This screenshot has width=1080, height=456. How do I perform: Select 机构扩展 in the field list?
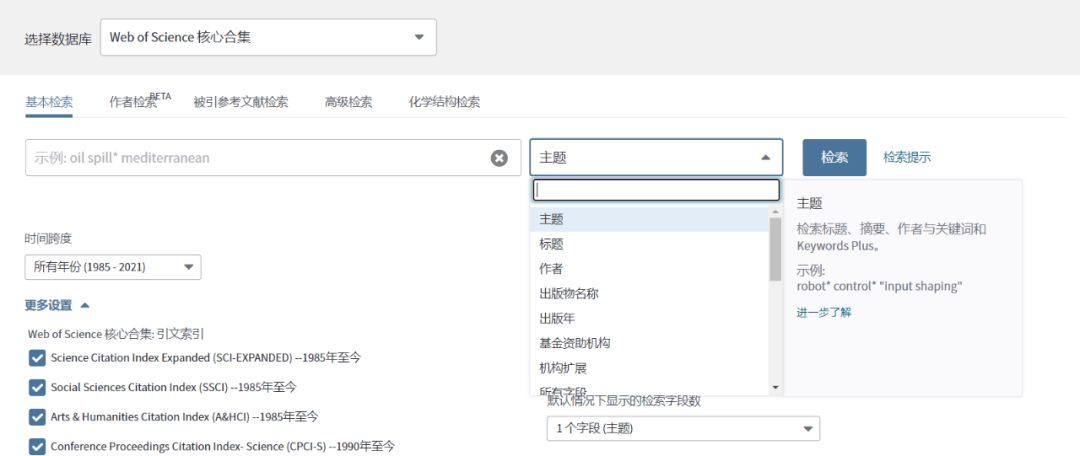pos(649,368)
